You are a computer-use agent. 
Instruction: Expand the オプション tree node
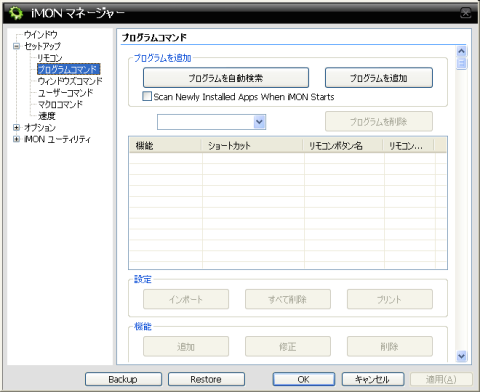tap(16, 127)
